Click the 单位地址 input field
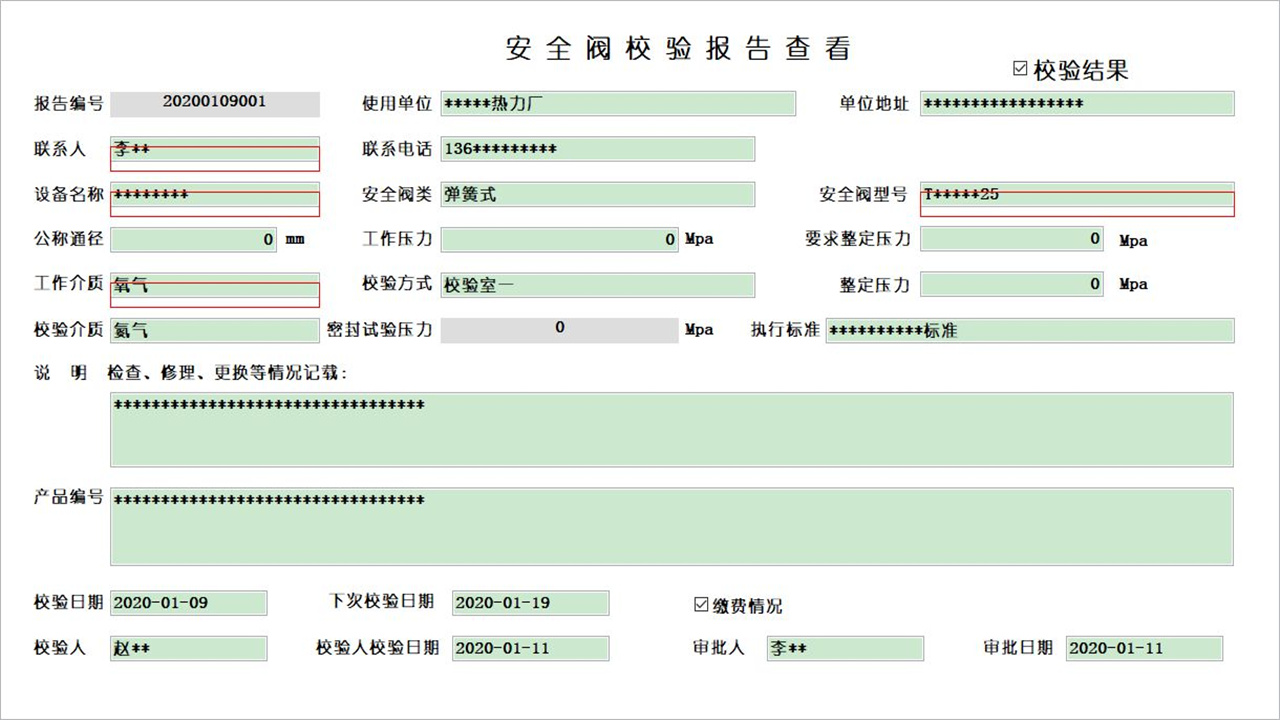 1077,103
